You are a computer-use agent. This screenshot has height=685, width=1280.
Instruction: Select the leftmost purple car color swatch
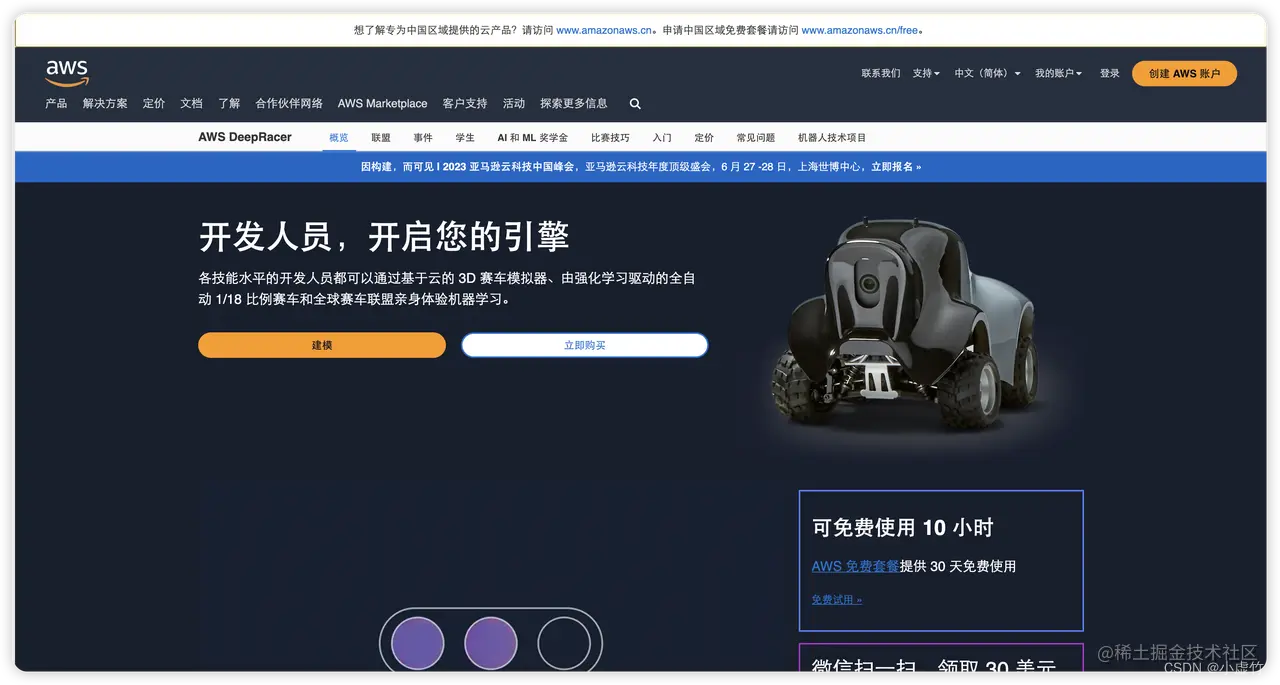coord(415,644)
